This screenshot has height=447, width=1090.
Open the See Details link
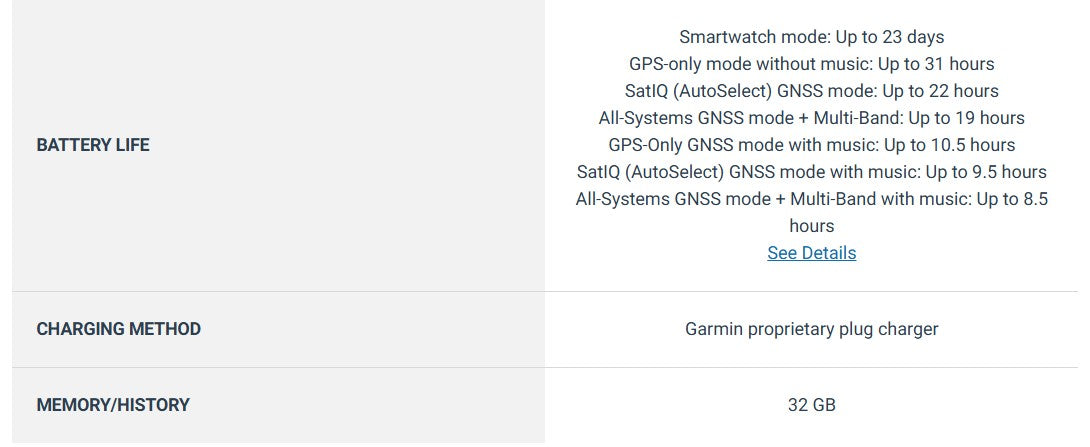pyautogui.click(x=811, y=253)
